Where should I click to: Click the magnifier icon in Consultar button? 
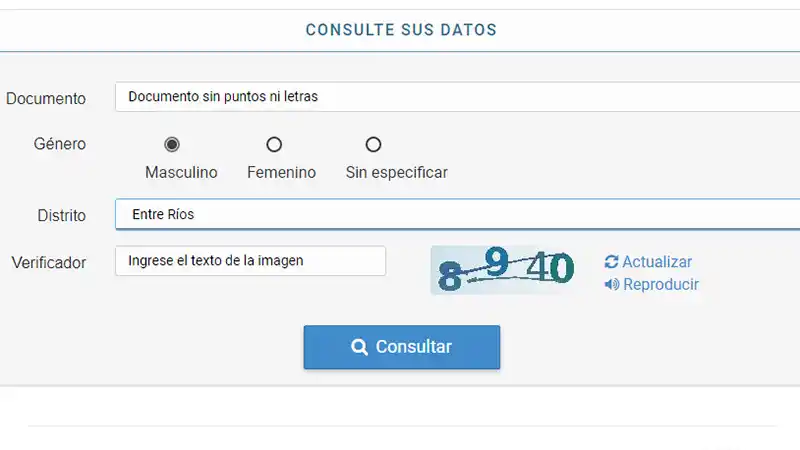tap(360, 347)
